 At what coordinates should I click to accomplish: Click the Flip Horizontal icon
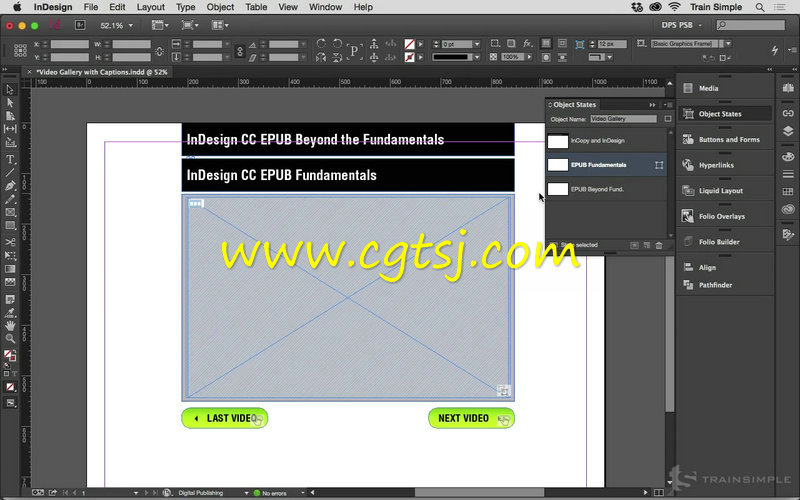pyautogui.click(x=321, y=57)
